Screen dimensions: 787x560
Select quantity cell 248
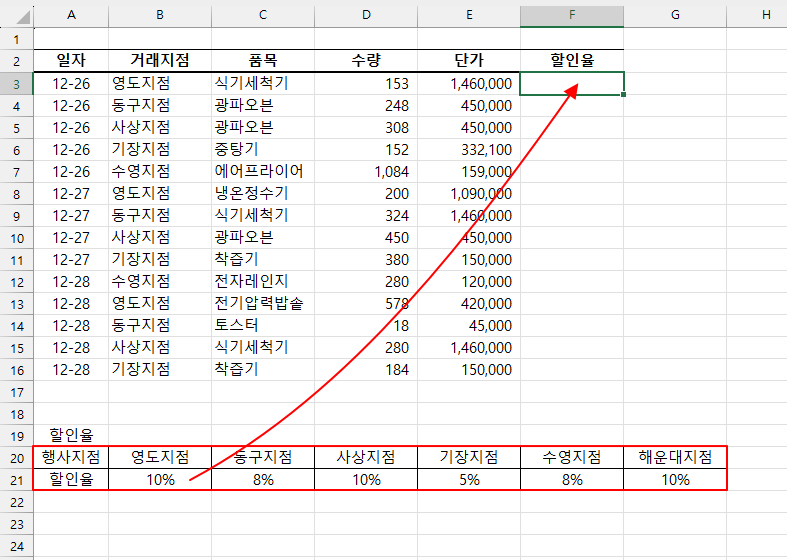tap(366, 105)
